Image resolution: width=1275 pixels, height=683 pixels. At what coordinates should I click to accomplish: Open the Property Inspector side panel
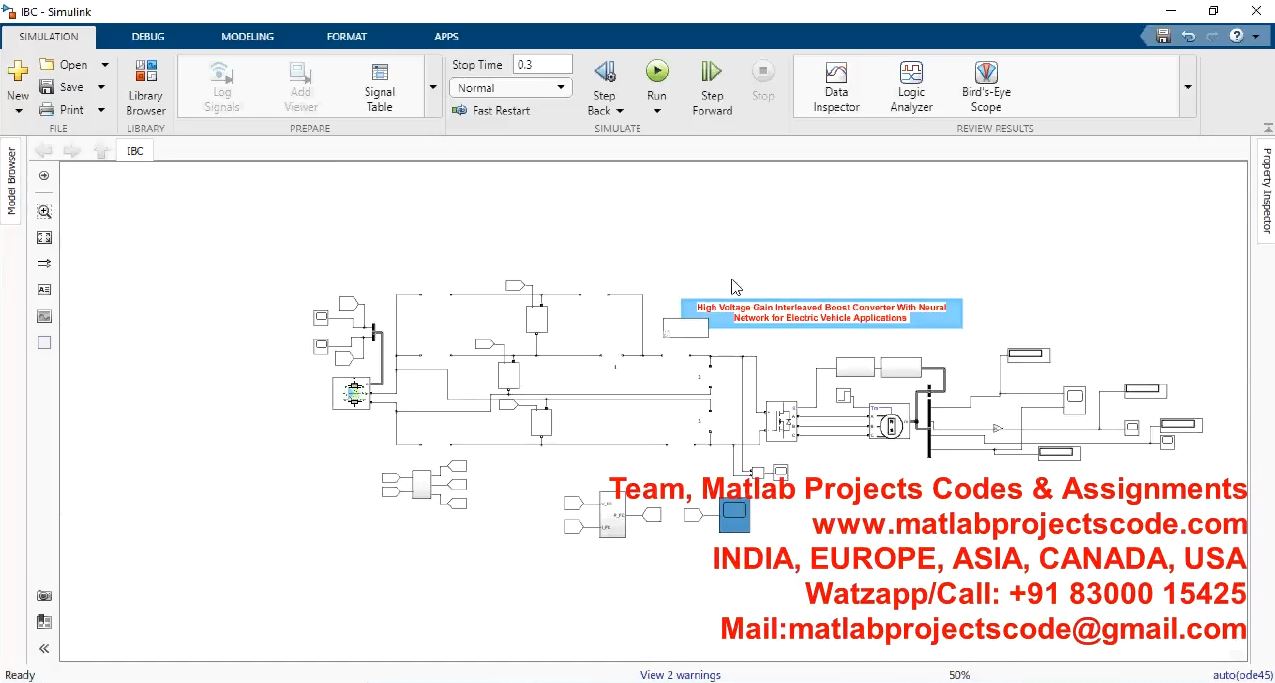click(x=1266, y=190)
